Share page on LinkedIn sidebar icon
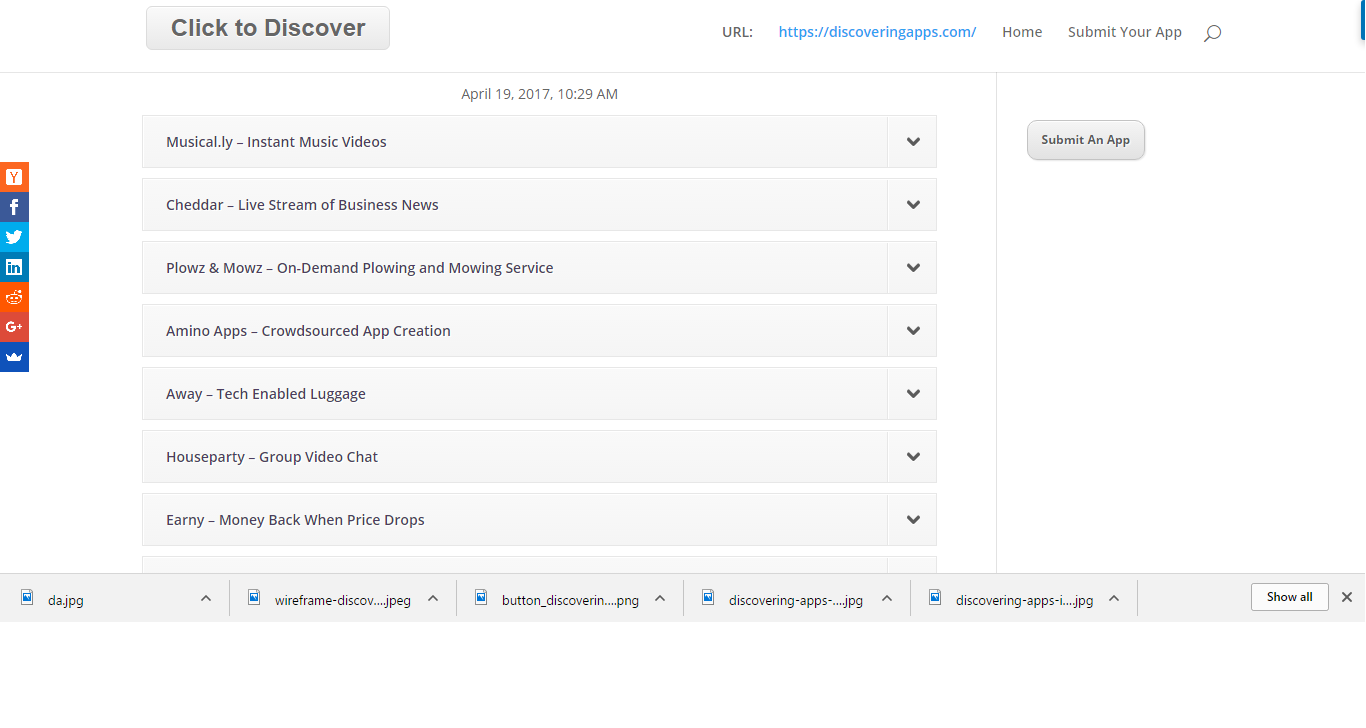The image size is (1366, 728). coord(14,267)
